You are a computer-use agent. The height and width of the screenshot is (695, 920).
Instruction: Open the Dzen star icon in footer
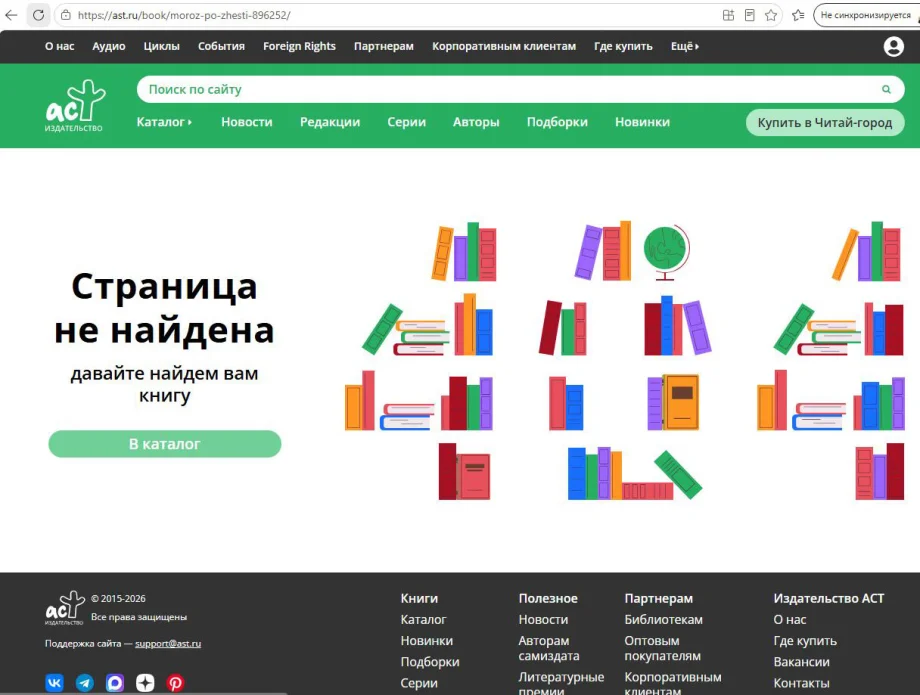[x=145, y=683]
